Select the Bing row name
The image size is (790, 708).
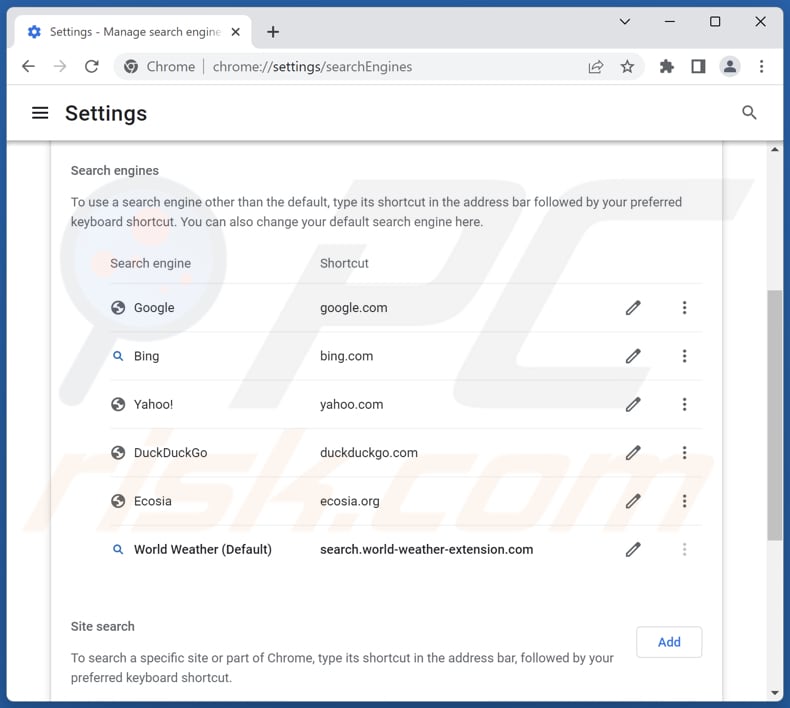tap(147, 356)
